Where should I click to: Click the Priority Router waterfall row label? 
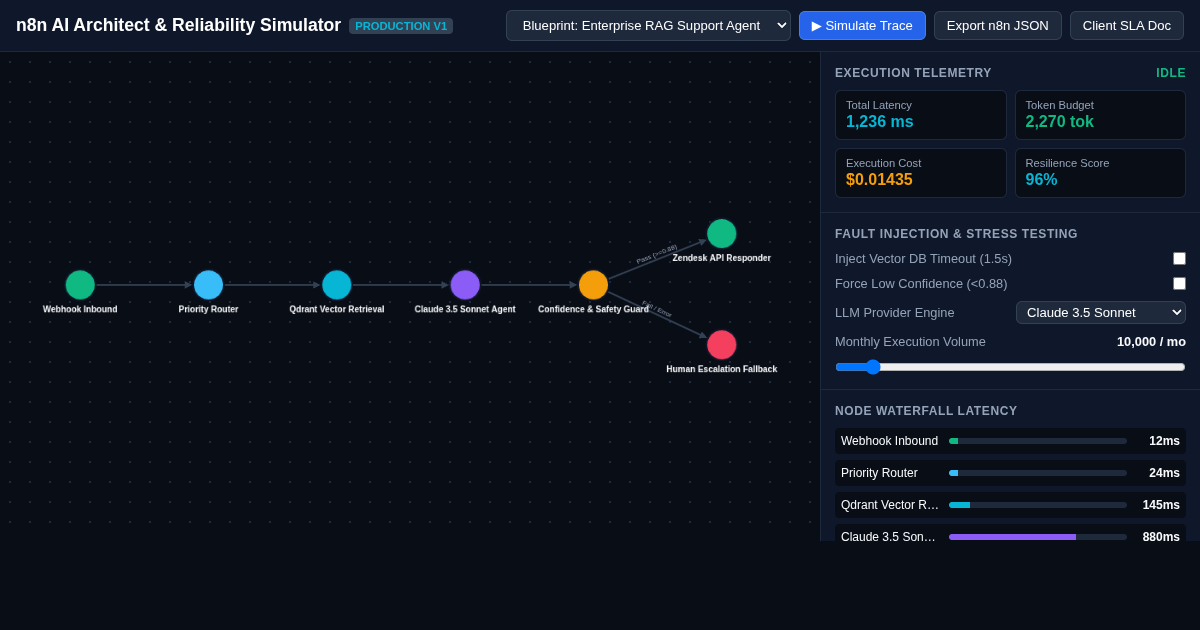click(x=879, y=473)
